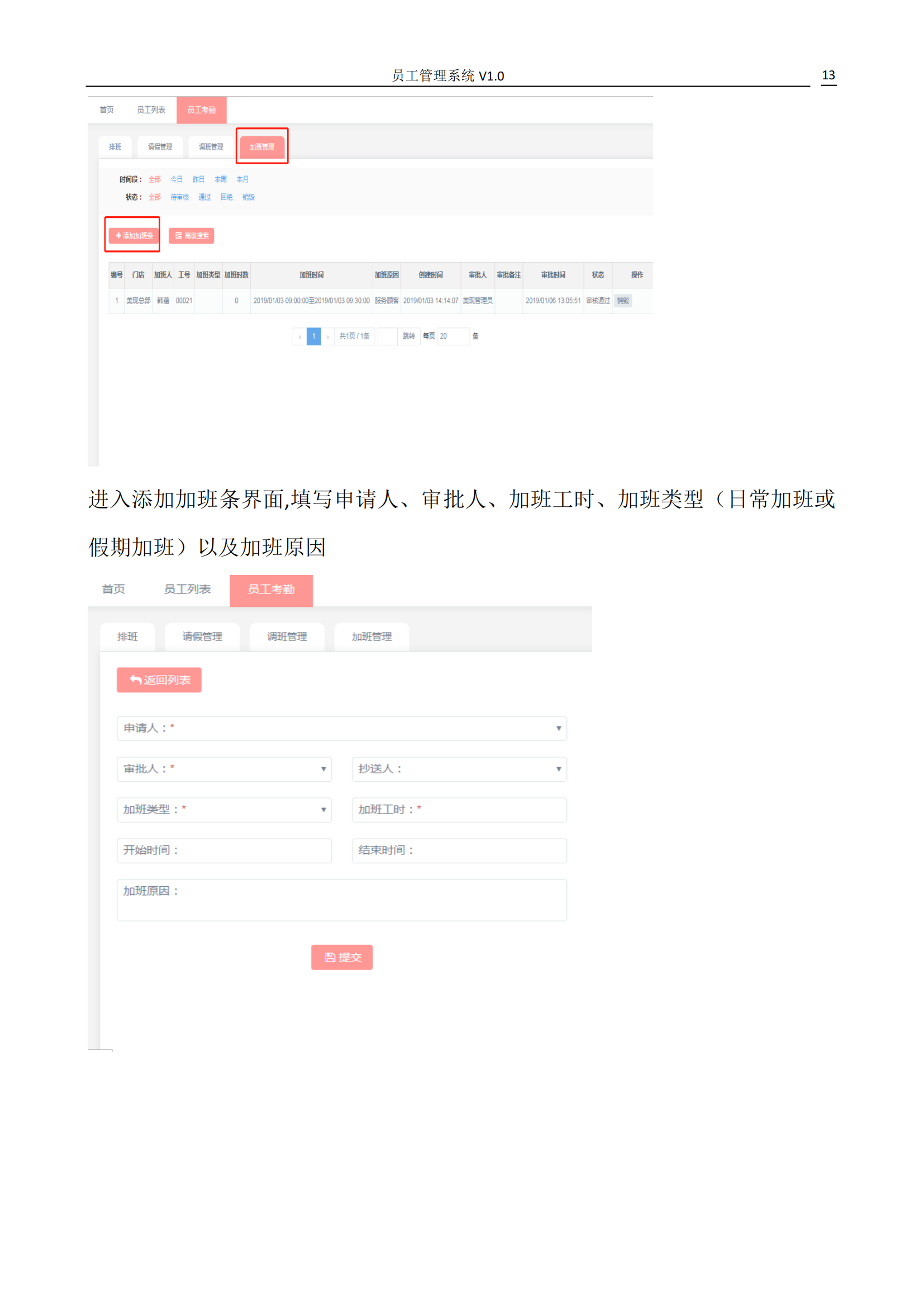Select the 员工列表 menu in lower navigation

[187, 589]
